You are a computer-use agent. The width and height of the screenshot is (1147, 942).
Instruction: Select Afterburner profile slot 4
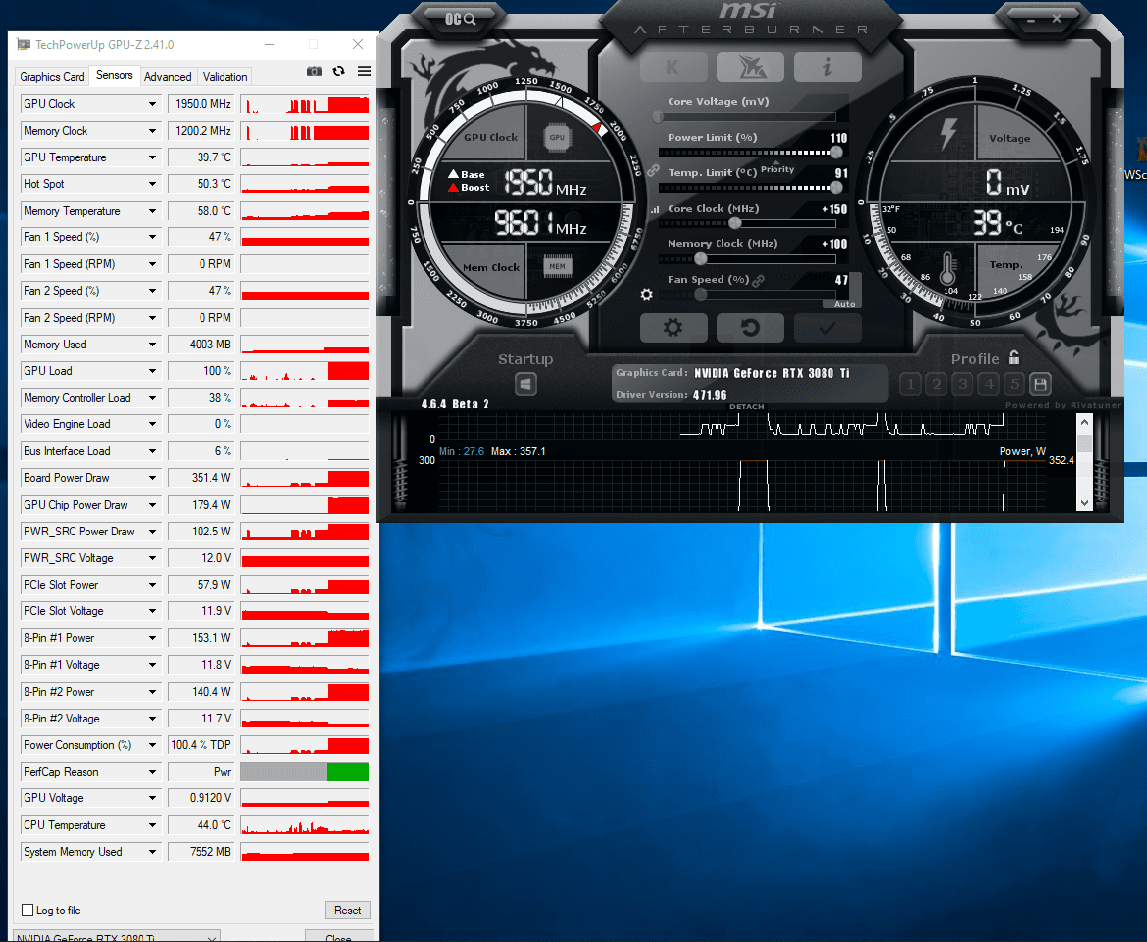click(x=989, y=384)
